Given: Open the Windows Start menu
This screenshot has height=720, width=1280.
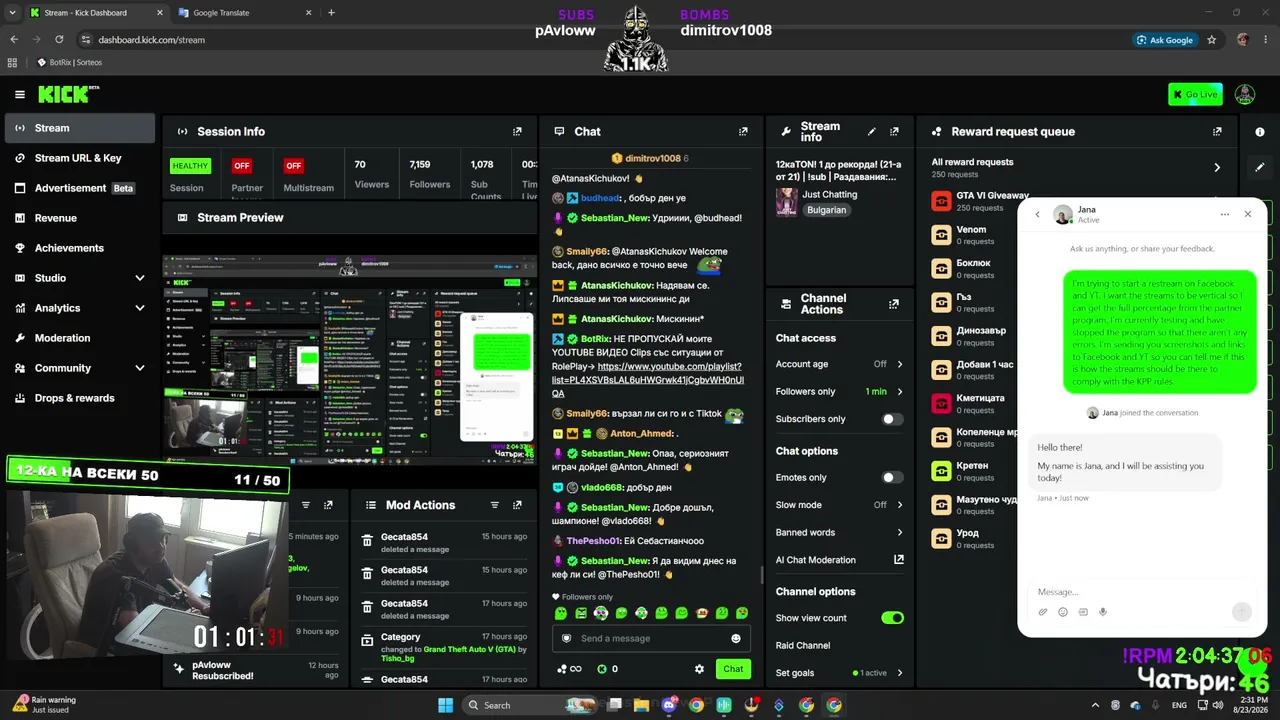Looking at the screenshot, I should point(445,705).
